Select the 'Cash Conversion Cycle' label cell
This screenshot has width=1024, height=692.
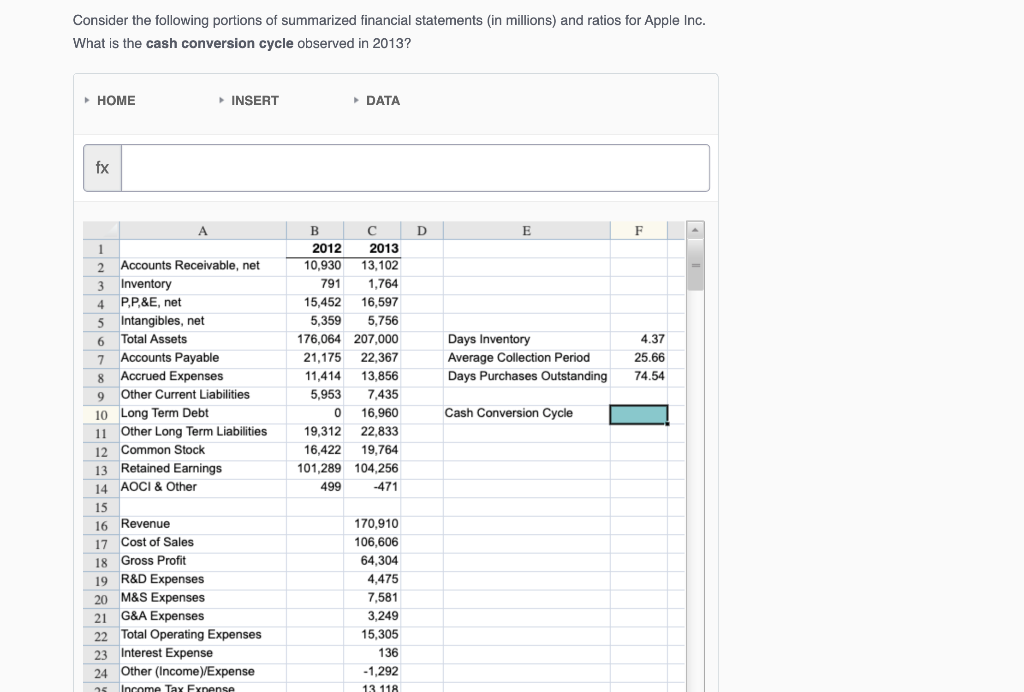tap(526, 413)
